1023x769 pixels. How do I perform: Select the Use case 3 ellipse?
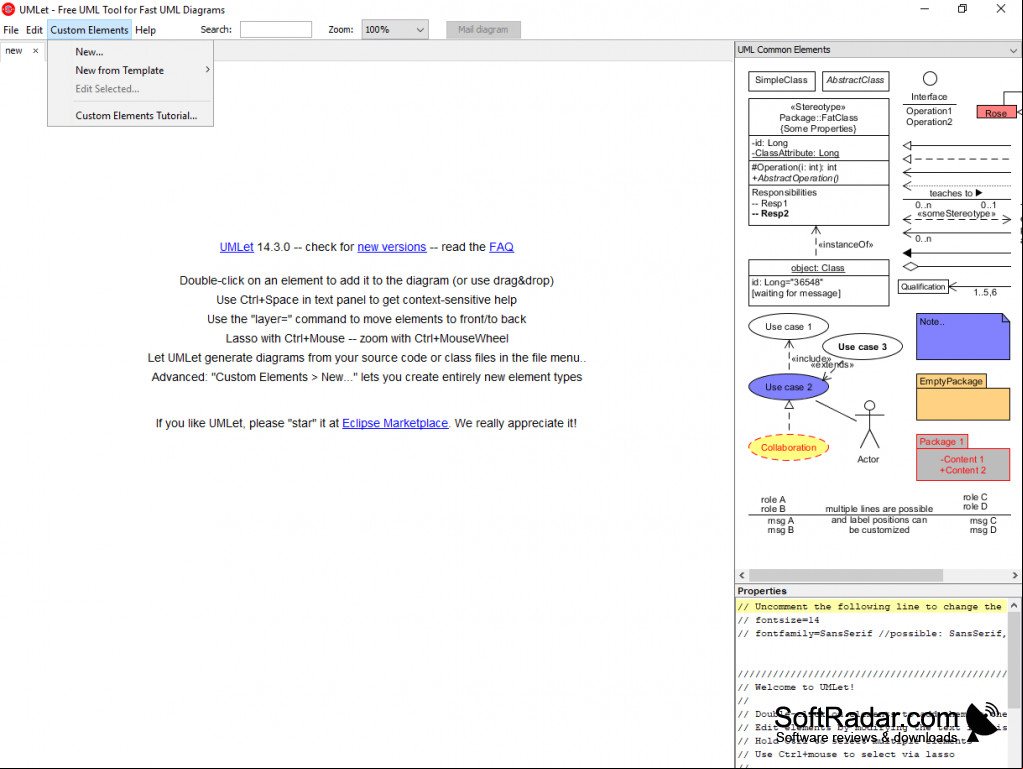pos(862,346)
